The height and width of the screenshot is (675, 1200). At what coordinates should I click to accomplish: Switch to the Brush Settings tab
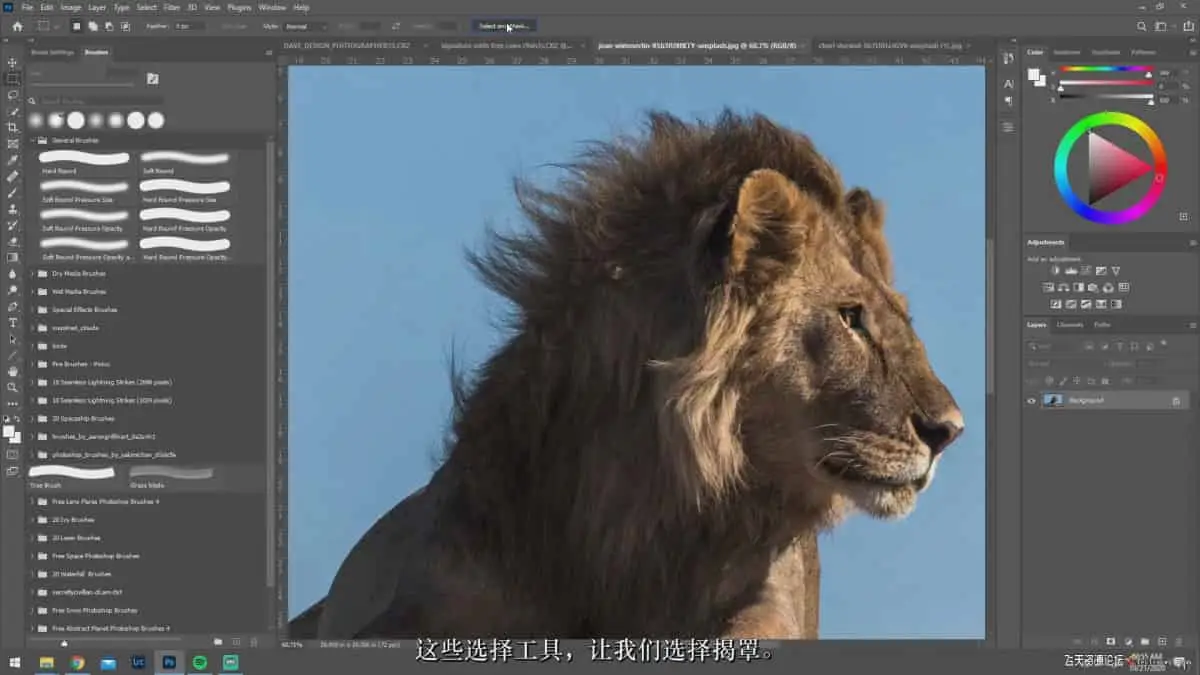[52, 52]
